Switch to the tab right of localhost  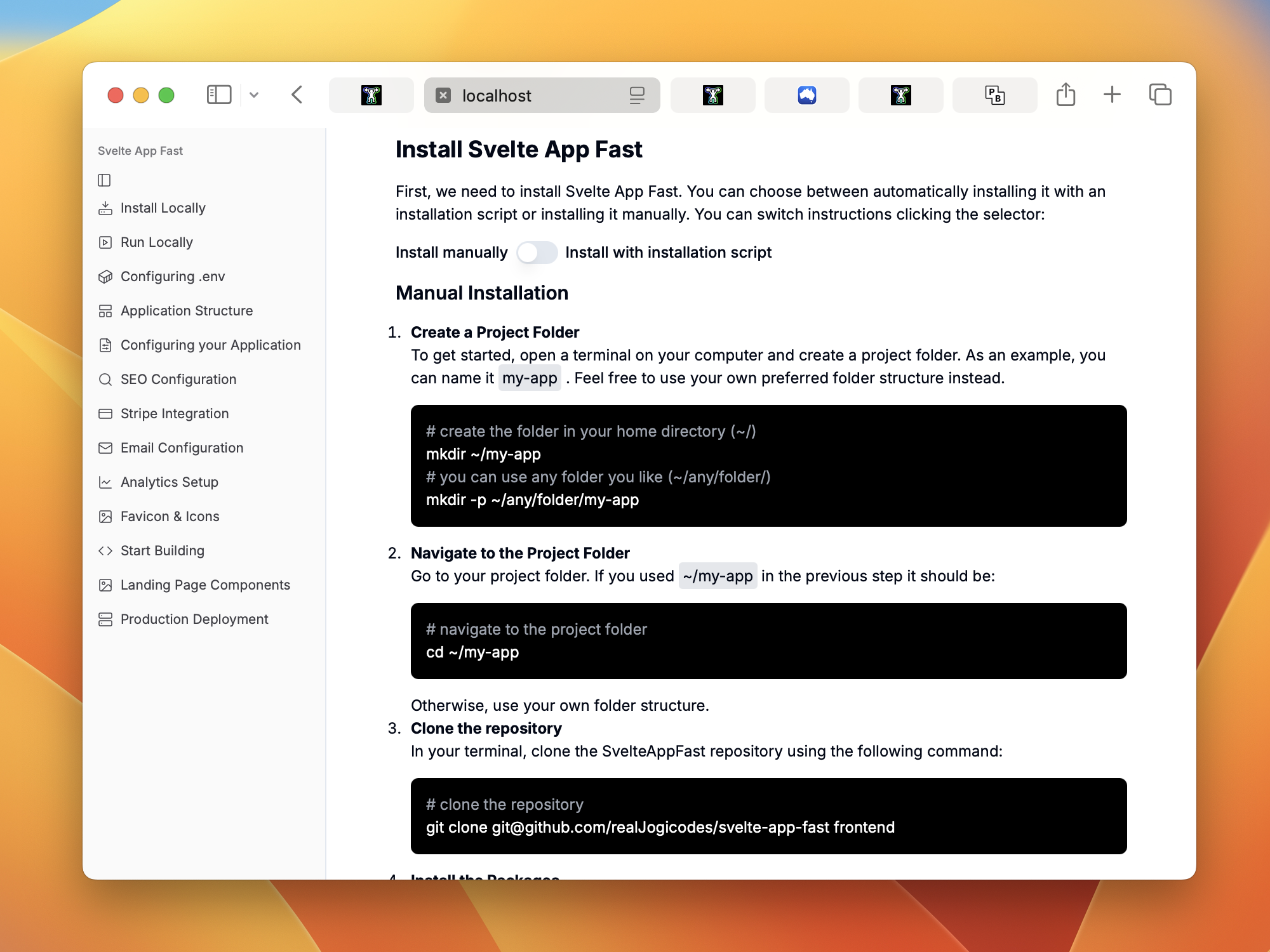tap(712, 95)
